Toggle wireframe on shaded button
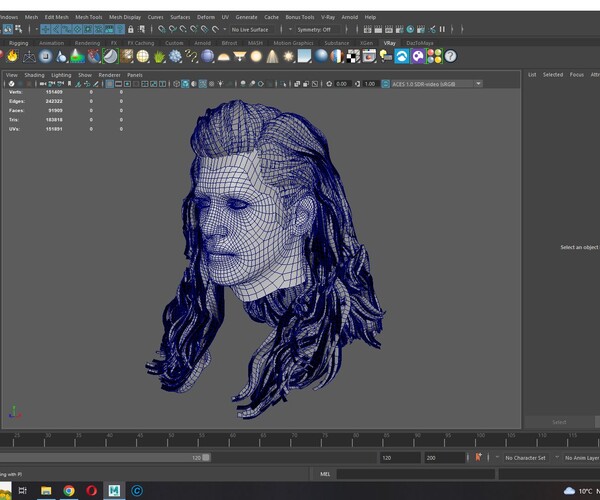Image resolution: width=600 pixels, height=500 pixels. tap(202, 84)
